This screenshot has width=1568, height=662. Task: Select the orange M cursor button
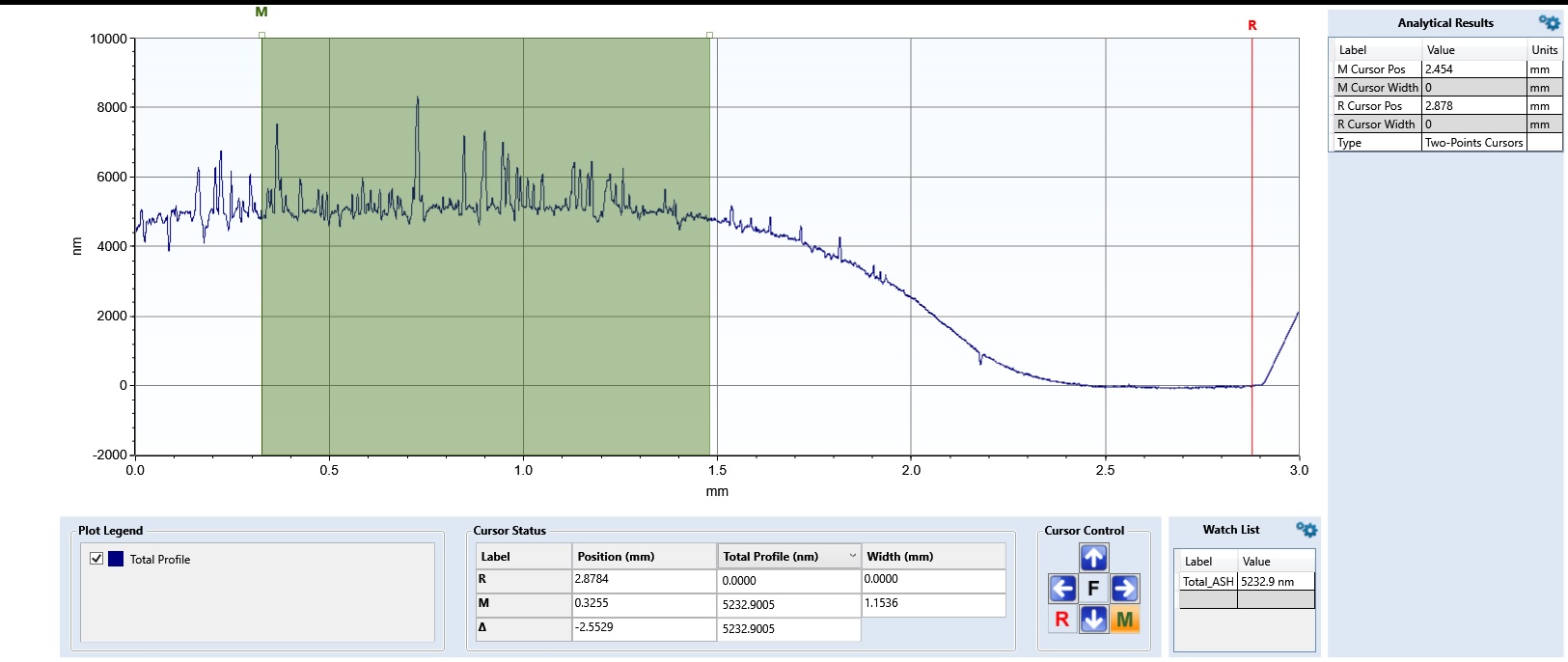1124,620
